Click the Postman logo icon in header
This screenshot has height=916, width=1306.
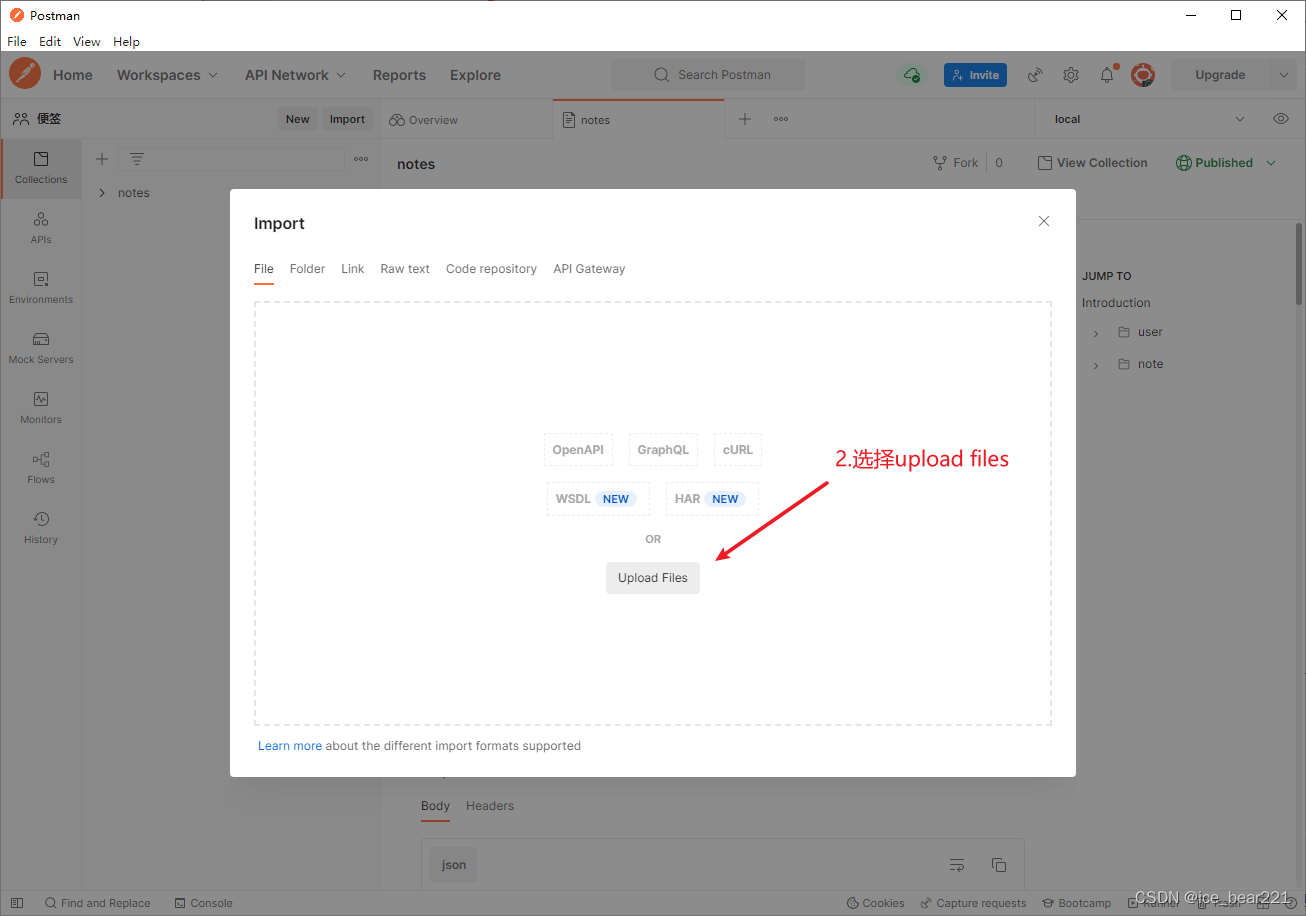(25, 74)
